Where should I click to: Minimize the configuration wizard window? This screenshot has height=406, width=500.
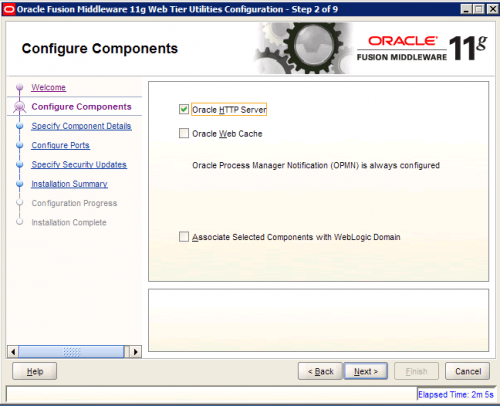click(466, 9)
